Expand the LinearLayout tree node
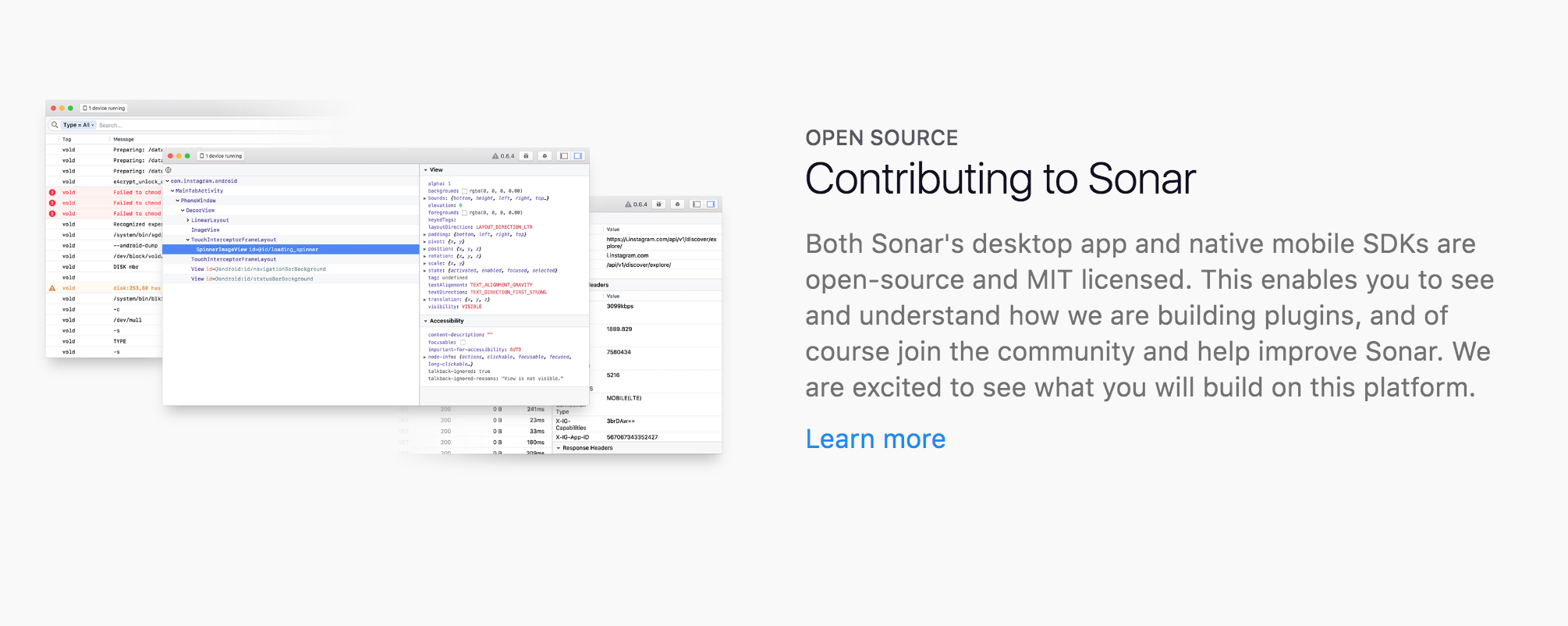This screenshot has height=626, width=1568. 187,219
